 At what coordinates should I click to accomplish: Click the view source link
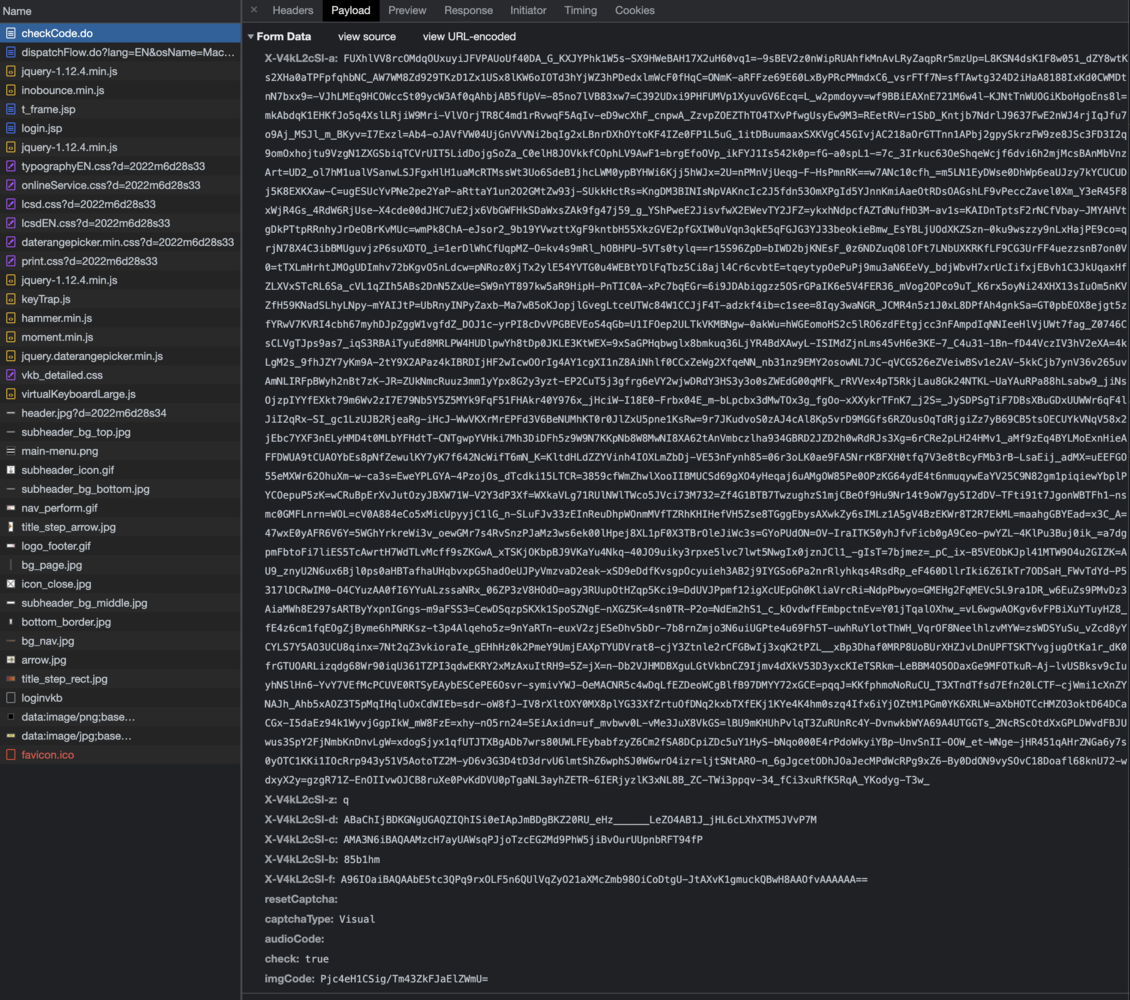pyautogui.click(x=367, y=37)
